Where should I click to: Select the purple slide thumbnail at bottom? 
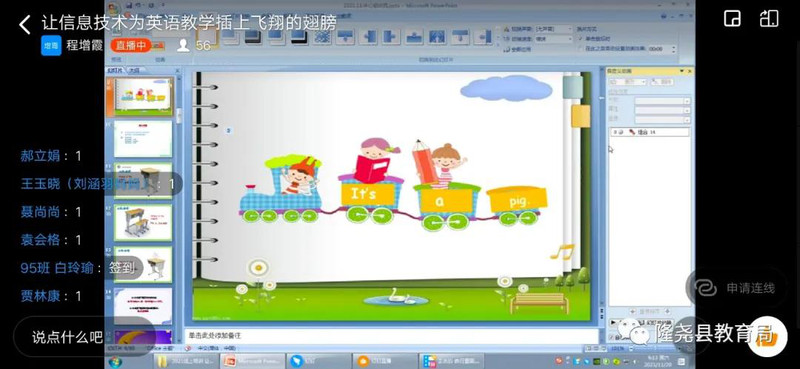[x=143, y=336]
